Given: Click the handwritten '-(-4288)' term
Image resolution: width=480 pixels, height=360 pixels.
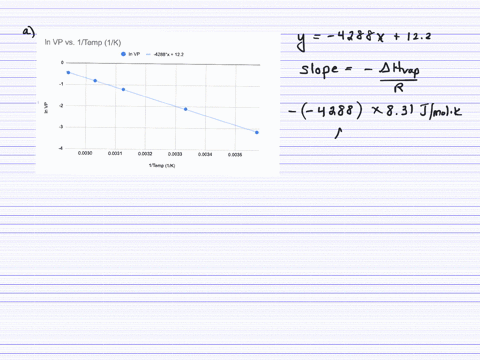Looking at the screenshot, I should click(325, 111).
